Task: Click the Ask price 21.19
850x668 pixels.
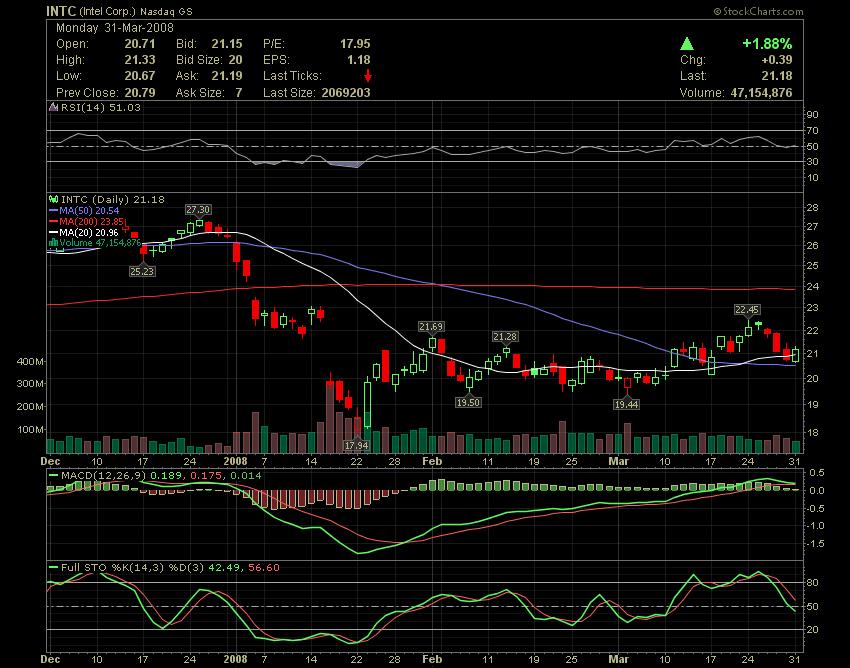Action: pos(227,75)
